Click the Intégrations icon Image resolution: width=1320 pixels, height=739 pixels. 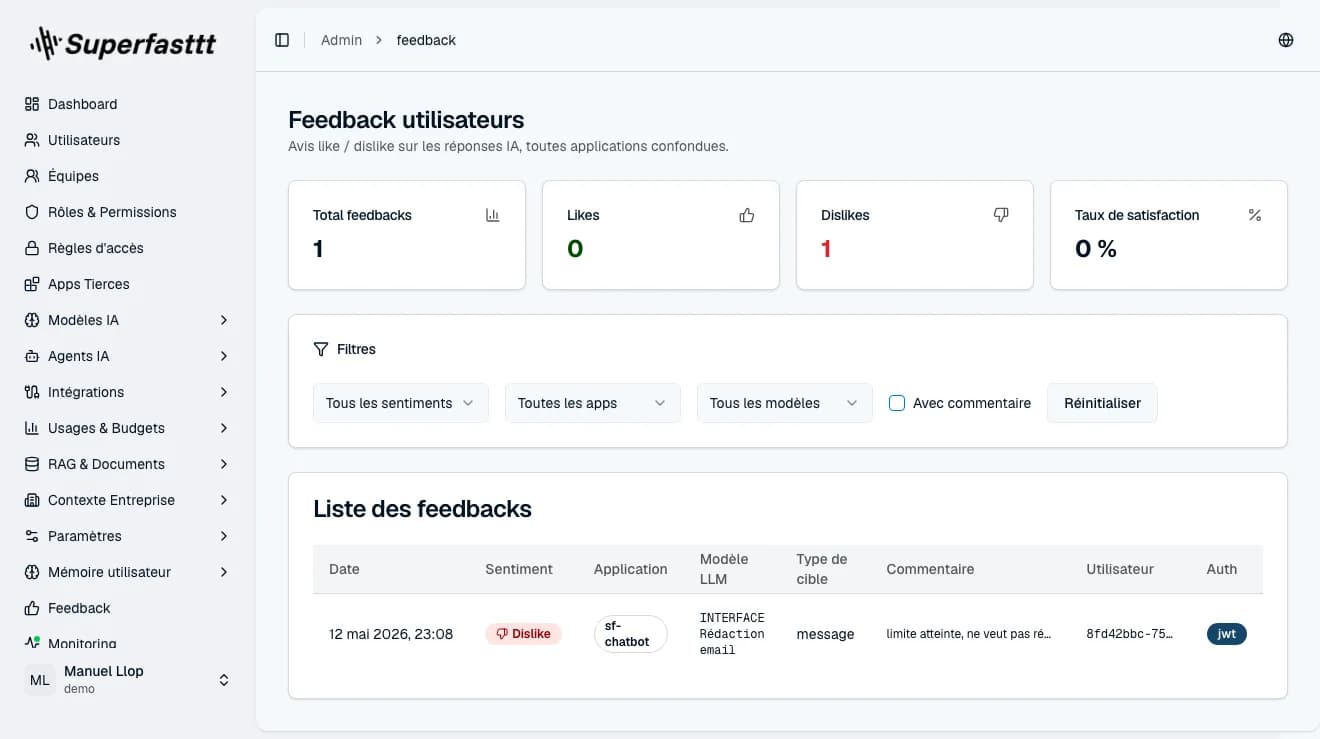click(32, 392)
